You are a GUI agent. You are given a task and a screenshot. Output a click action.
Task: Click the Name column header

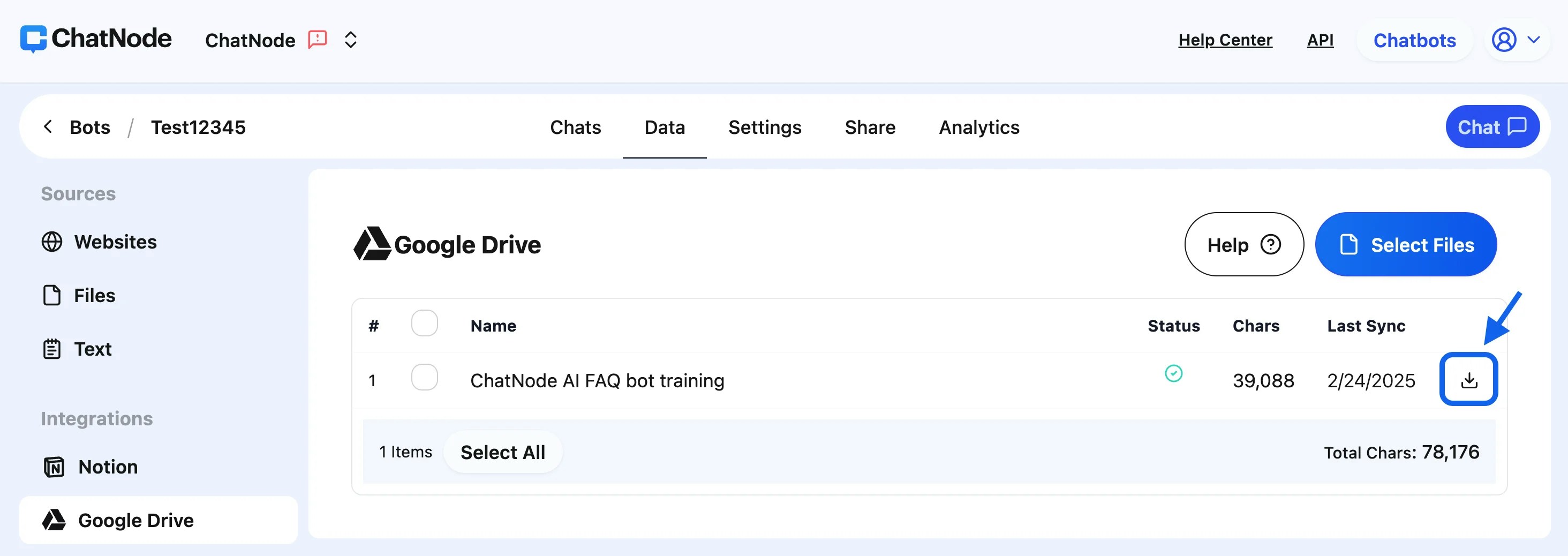click(493, 326)
